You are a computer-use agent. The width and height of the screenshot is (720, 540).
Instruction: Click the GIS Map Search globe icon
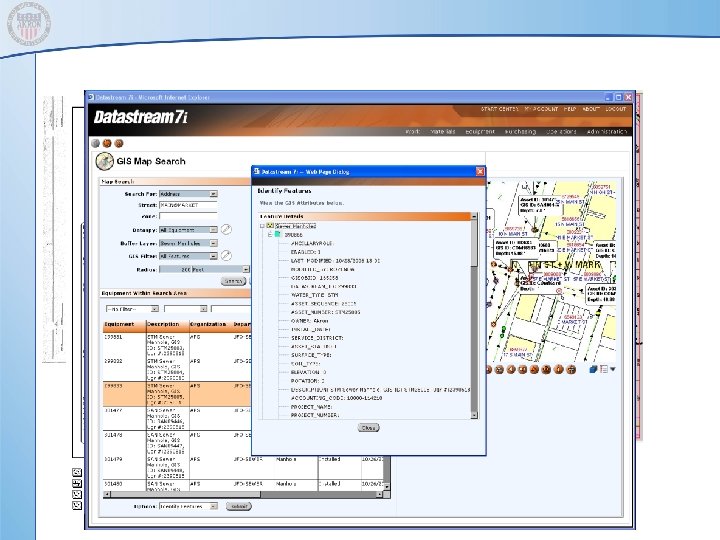(104, 161)
